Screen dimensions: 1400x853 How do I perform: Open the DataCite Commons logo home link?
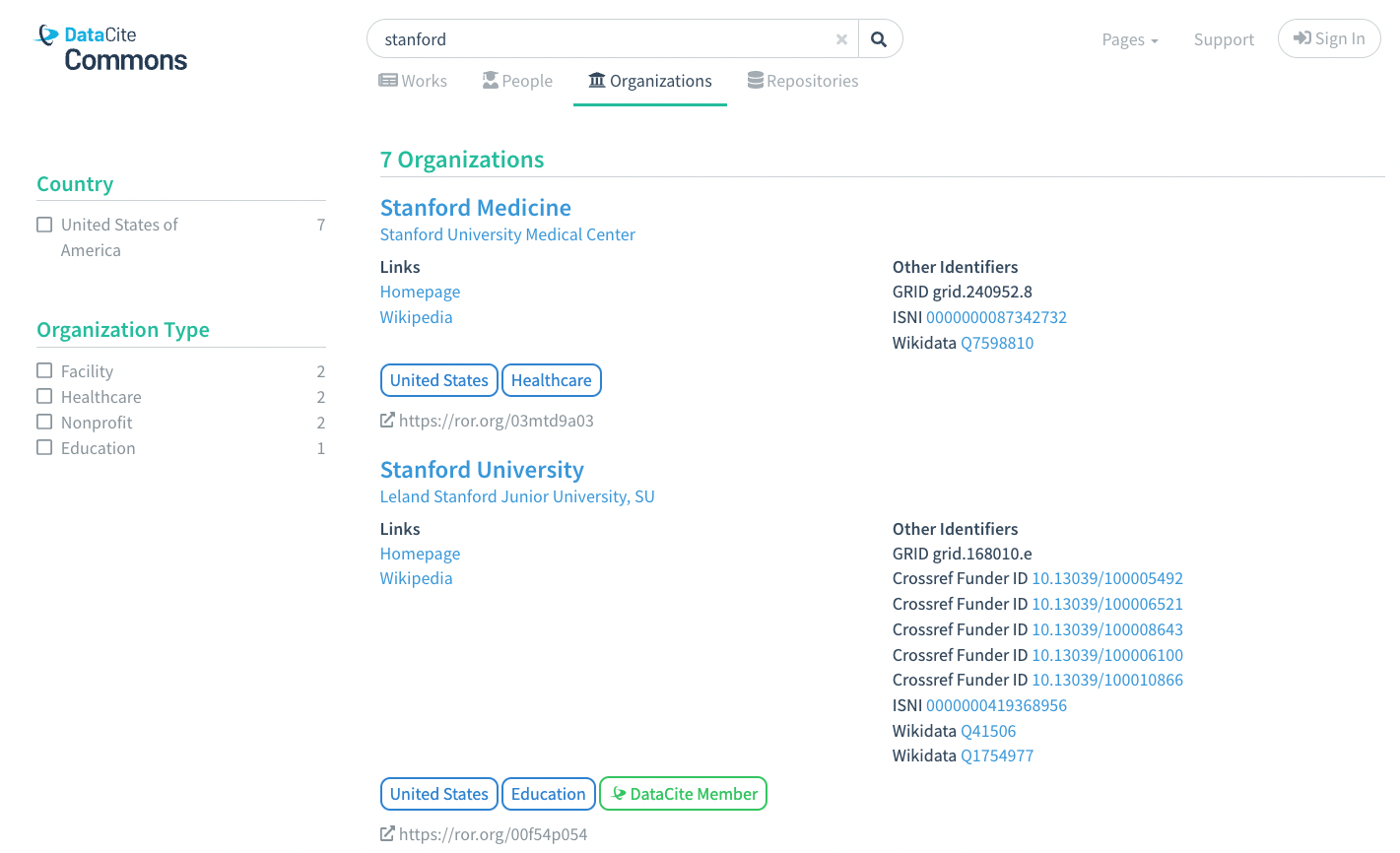click(111, 48)
